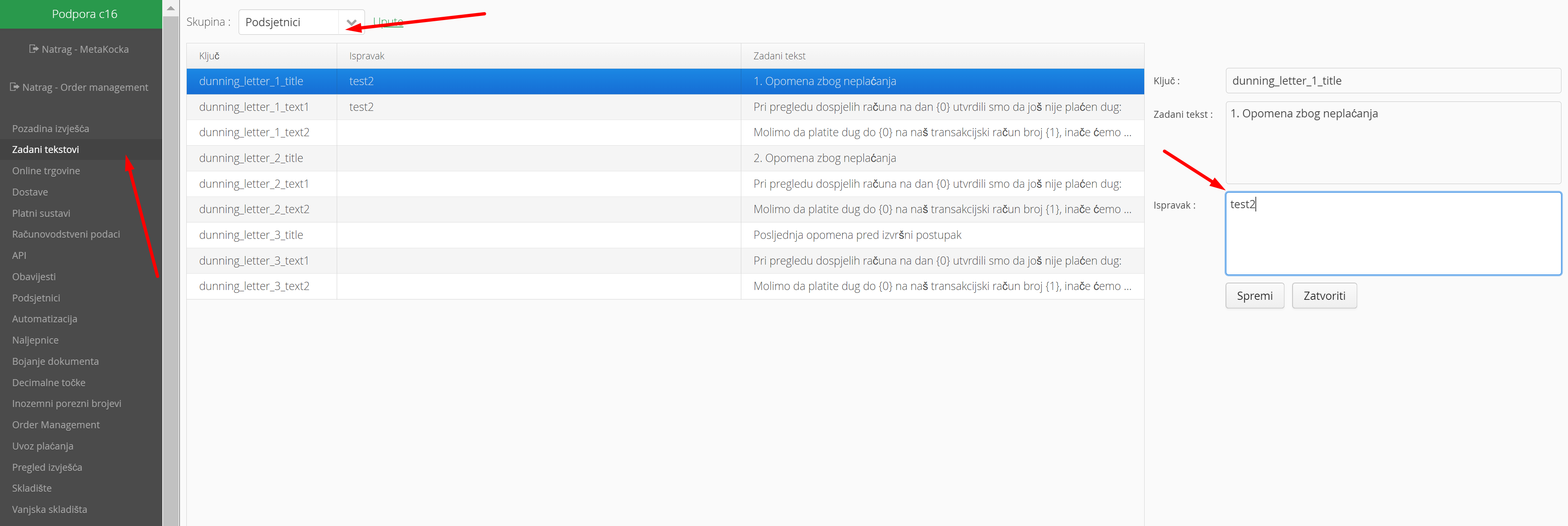Click Natrag - MetaKocka exit icon
This screenshot has height=526, width=1568.
tap(34, 49)
